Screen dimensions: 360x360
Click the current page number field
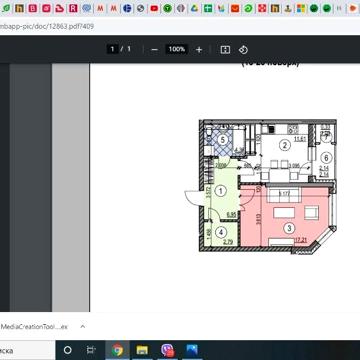pos(112,49)
